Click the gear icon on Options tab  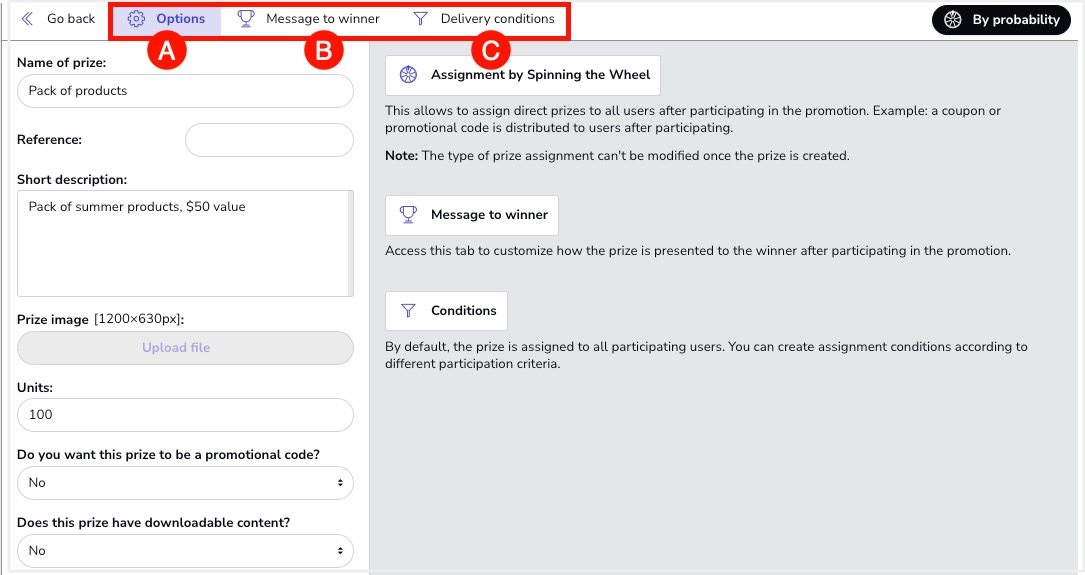pyautogui.click(x=137, y=19)
